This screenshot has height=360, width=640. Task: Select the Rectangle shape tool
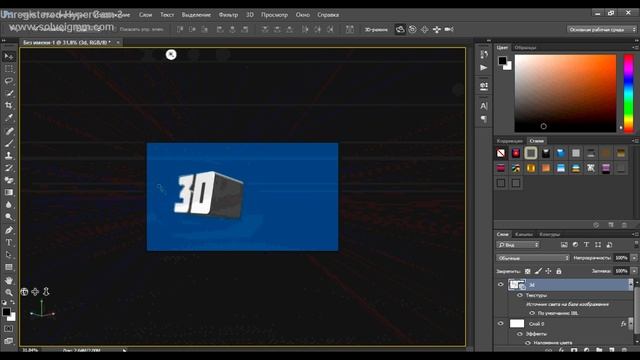coord(9,267)
